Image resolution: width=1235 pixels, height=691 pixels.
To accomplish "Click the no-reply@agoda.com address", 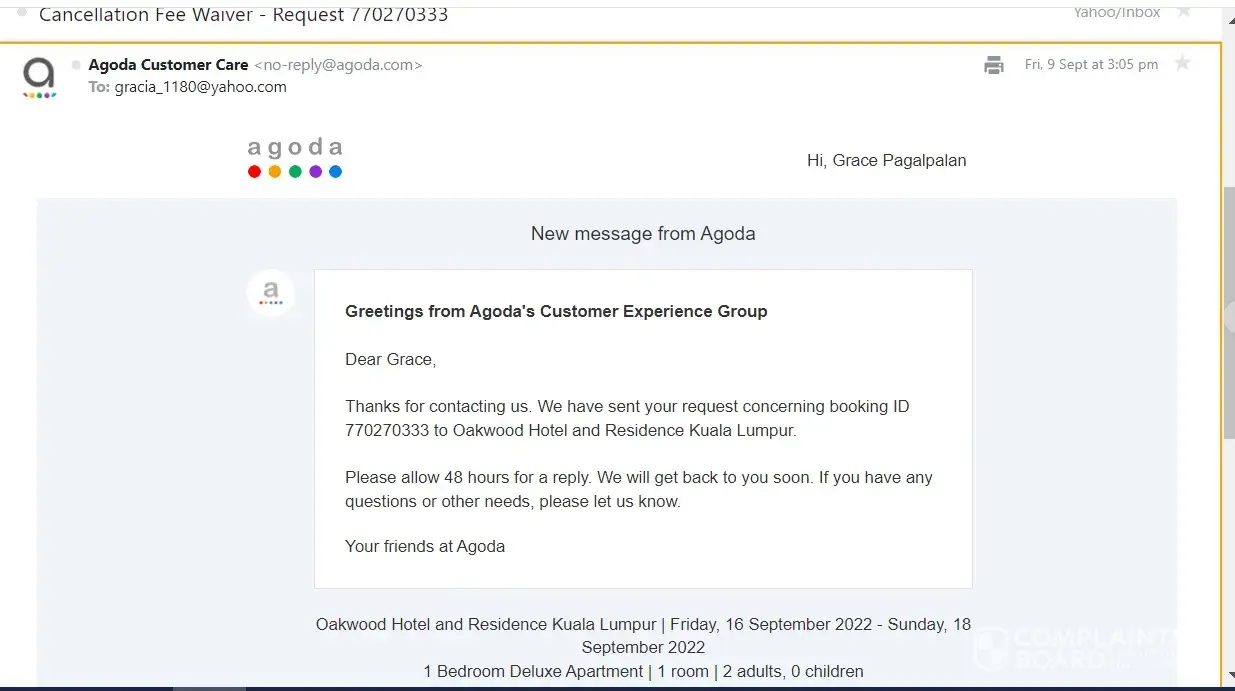I will tap(338, 65).
